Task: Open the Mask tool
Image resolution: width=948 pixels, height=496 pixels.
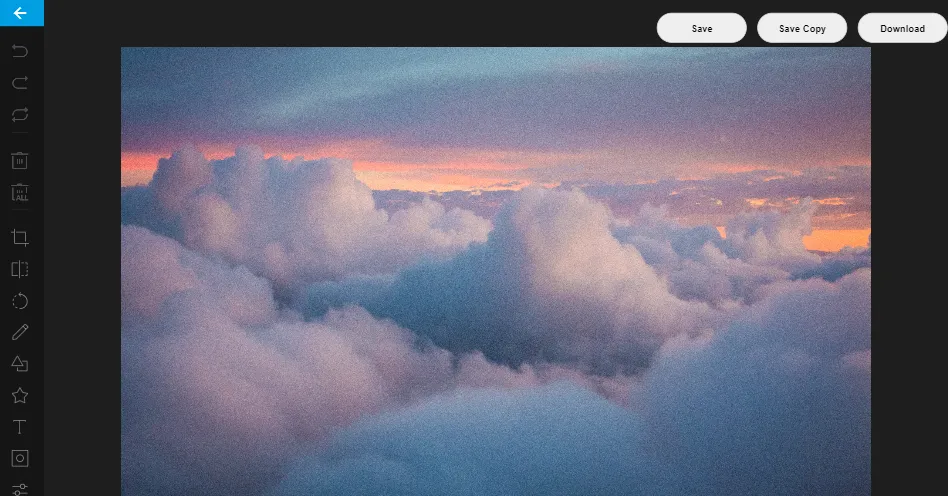Action: click(x=20, y=458)
